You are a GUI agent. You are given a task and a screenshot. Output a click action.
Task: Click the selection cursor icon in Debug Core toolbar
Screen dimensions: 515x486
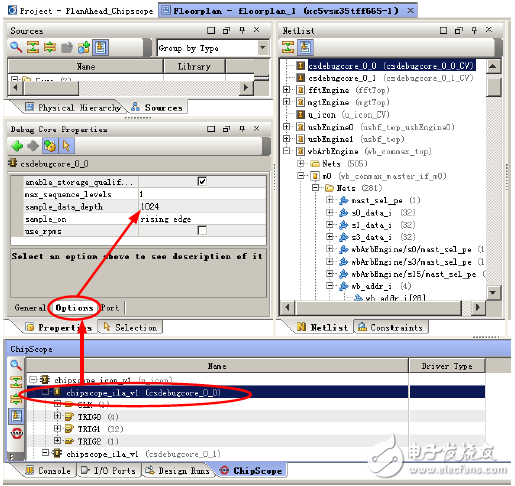(x=66, y=146)
